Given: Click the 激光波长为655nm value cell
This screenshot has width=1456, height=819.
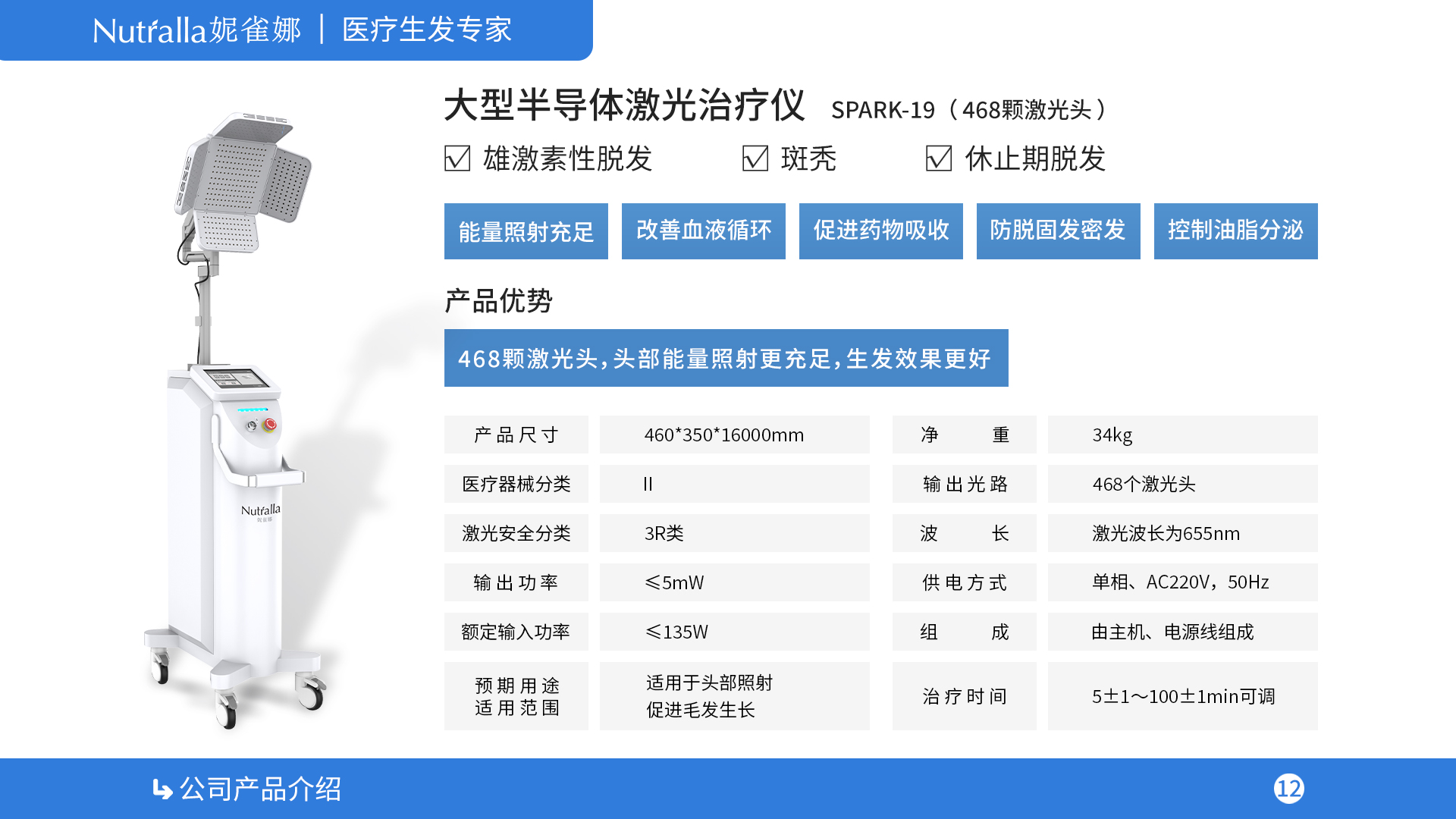Looking at the screenshot, I should pos(1183,533).
